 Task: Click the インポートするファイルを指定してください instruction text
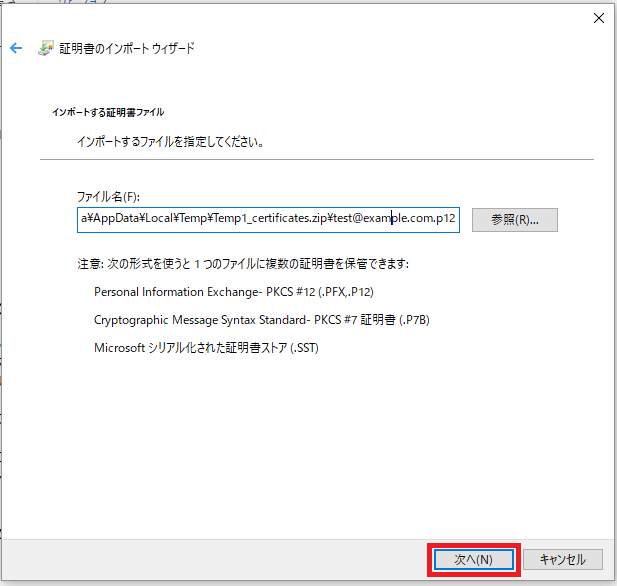coord(170,142)
